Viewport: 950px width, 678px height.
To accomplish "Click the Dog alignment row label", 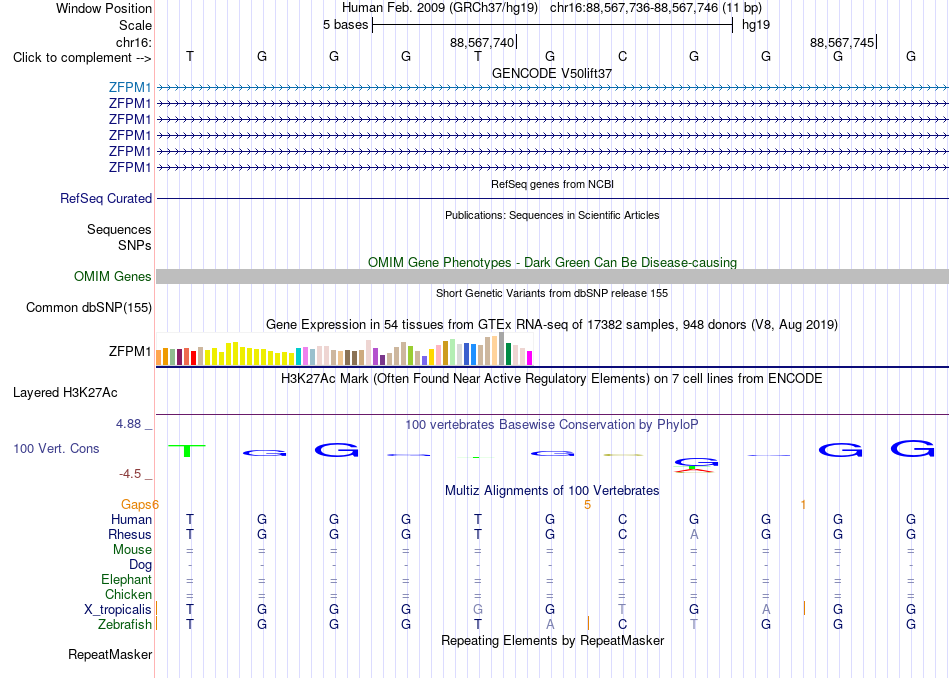I will tap(141, 565).
